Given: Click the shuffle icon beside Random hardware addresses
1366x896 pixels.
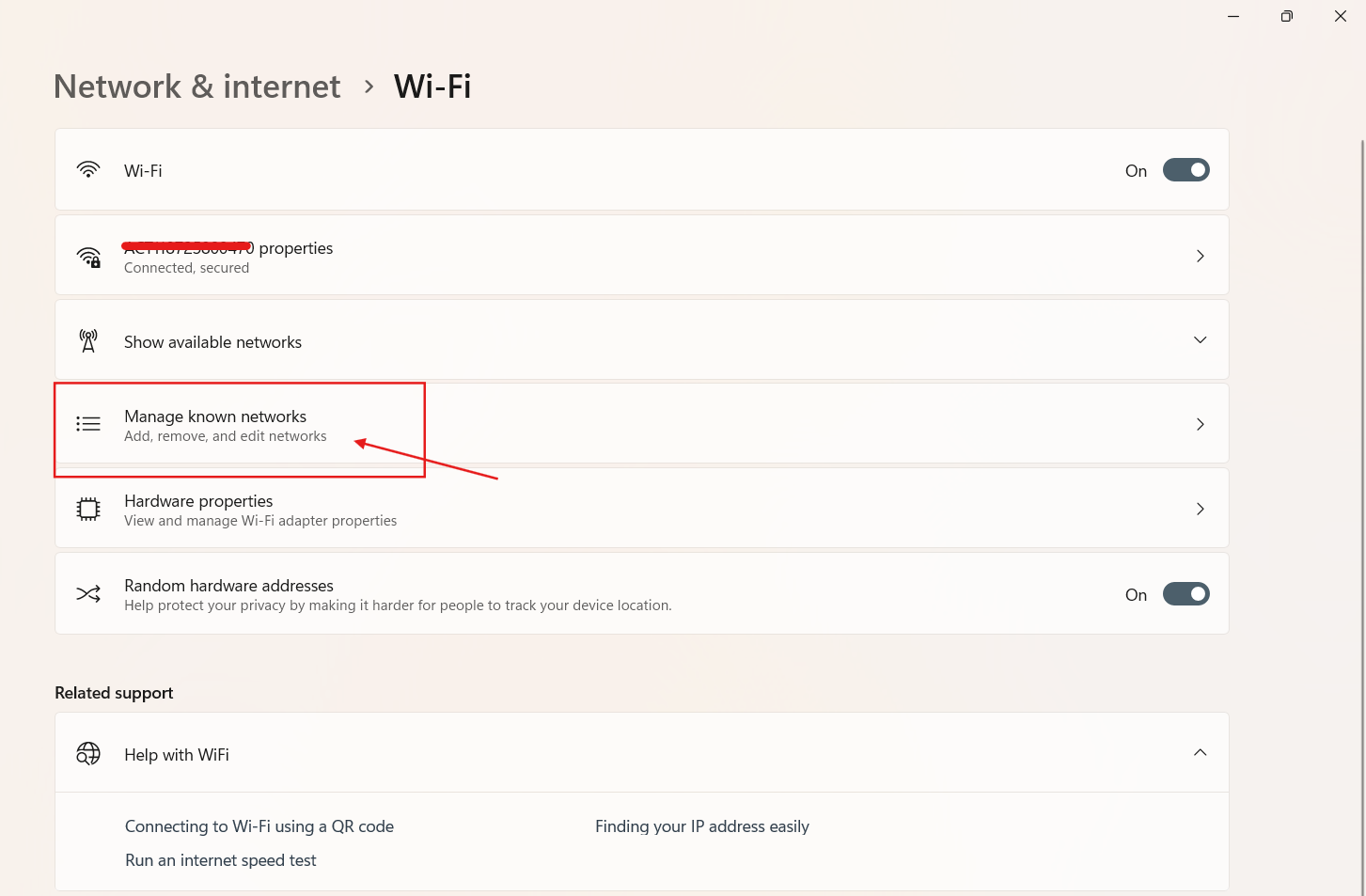Looking at the screenshot, I should (87, 593).
